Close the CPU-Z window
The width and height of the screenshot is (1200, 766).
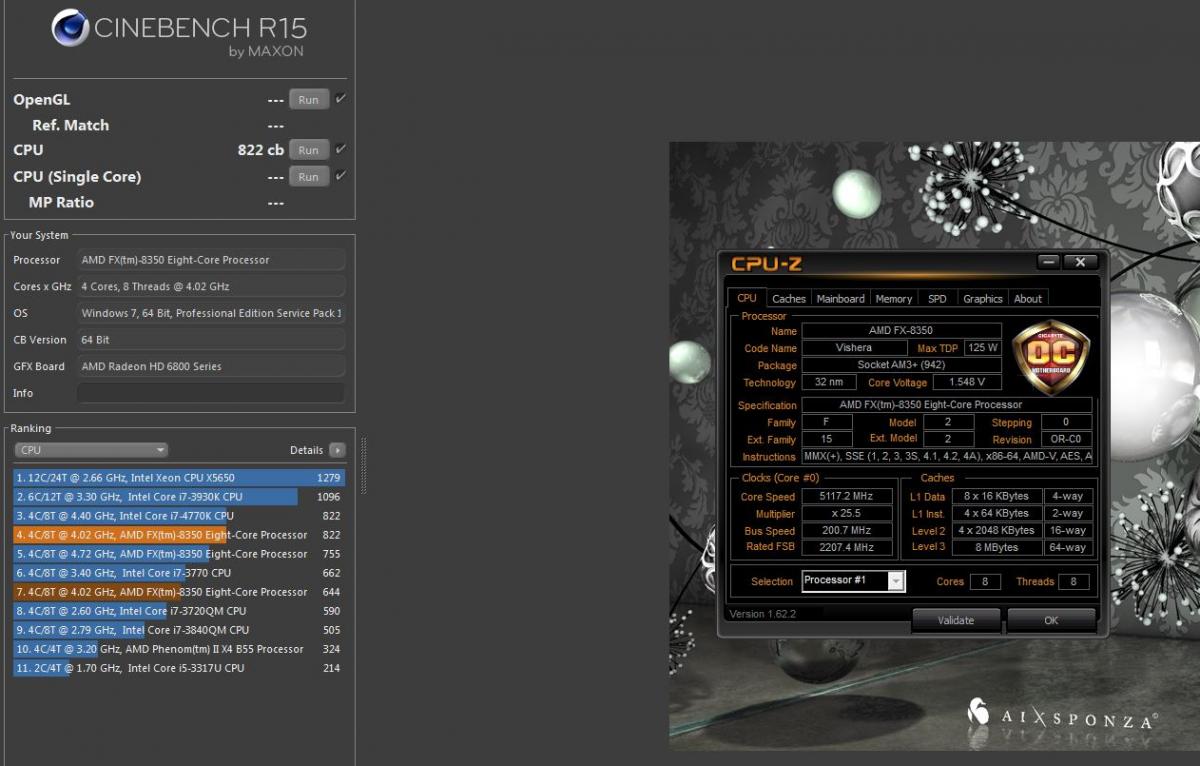[x=1080, y=262]
